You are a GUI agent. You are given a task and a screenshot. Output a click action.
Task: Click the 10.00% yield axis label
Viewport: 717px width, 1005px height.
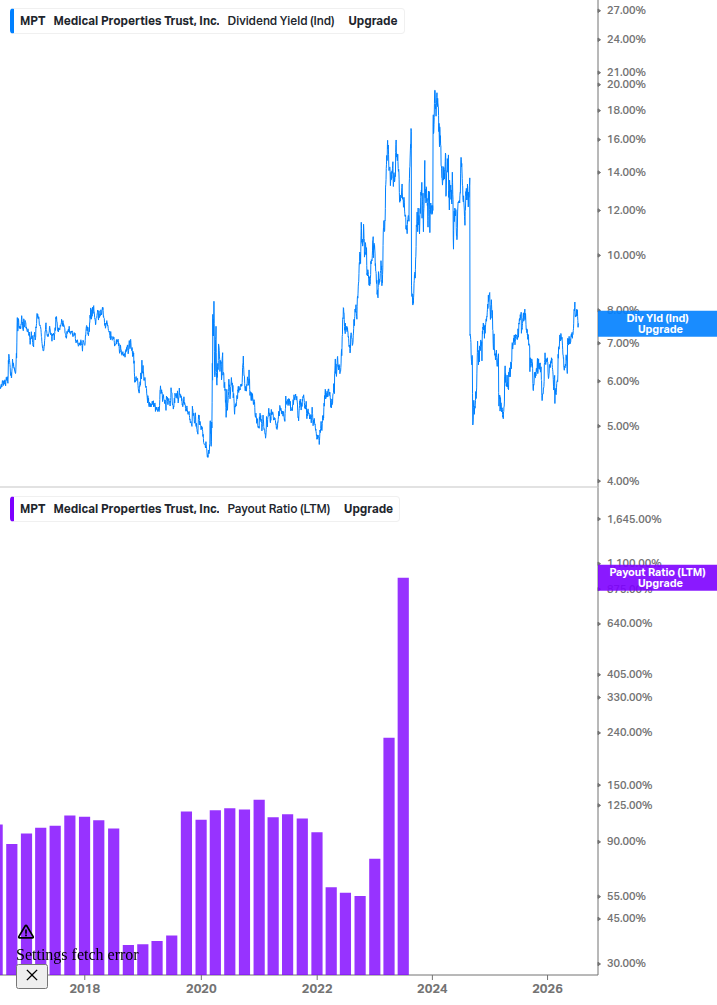point(626,255)
